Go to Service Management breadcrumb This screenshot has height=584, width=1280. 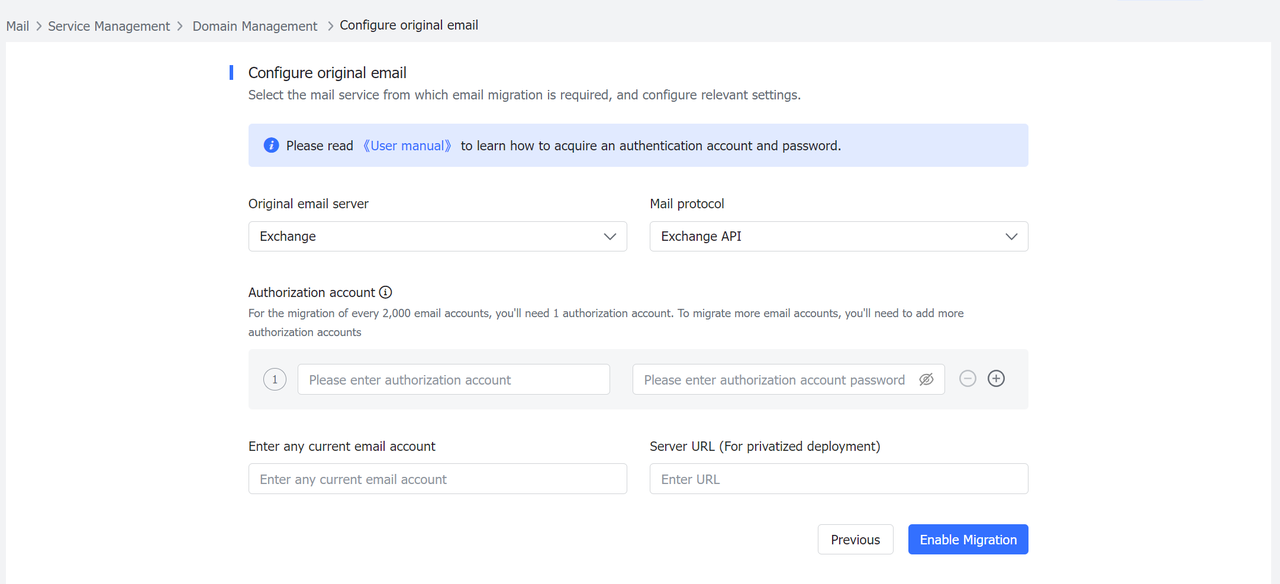coord(109,26)
